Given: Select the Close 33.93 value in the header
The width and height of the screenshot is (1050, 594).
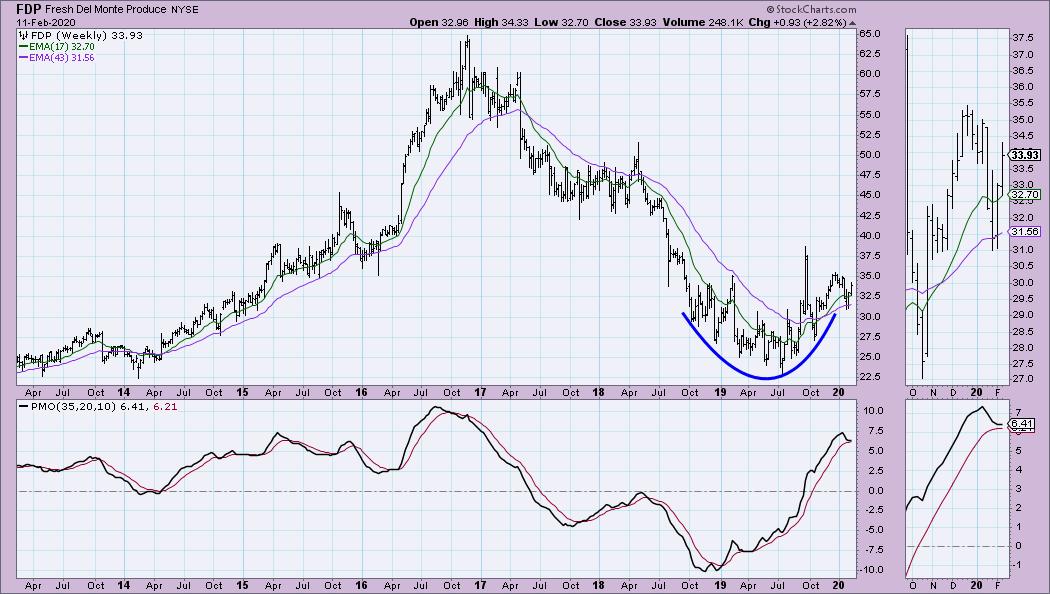Looking at the screenshot, I should pyautogui.click(x=625, y=22).
